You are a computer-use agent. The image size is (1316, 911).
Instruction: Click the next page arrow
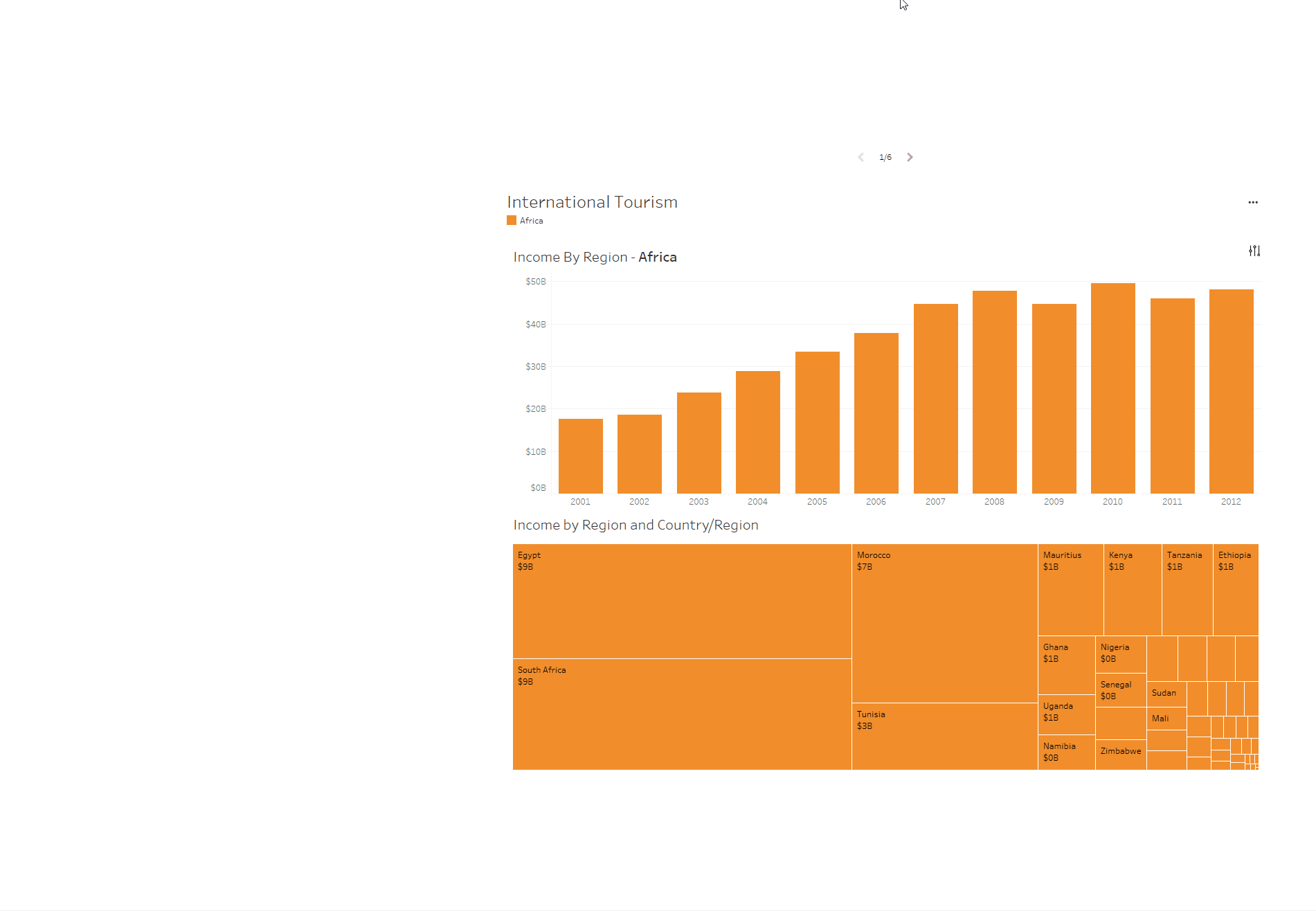pyautogui.click(x=910, y=157)
